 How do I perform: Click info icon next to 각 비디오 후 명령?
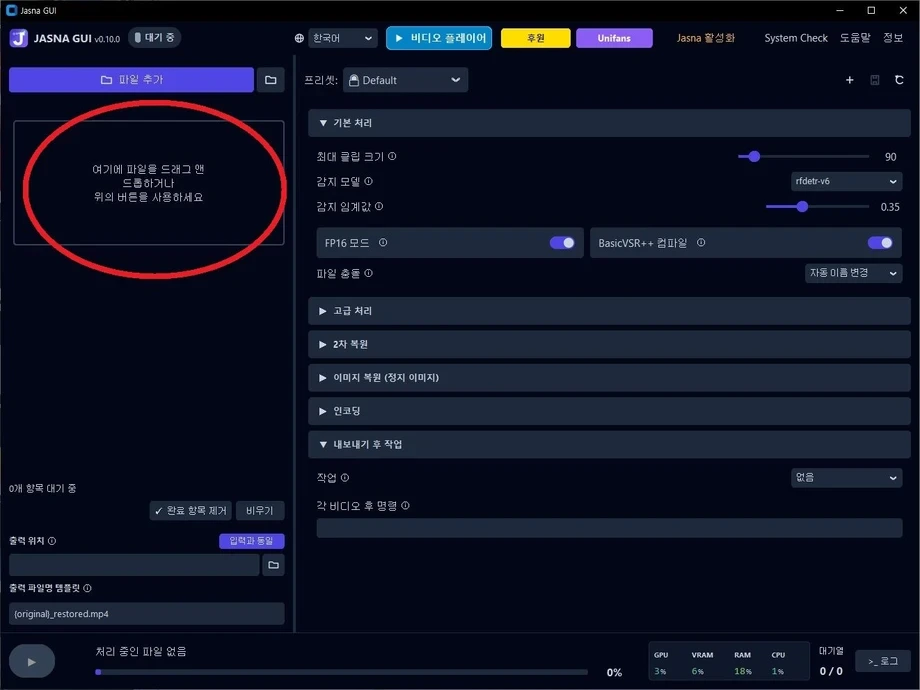(405, 505)
